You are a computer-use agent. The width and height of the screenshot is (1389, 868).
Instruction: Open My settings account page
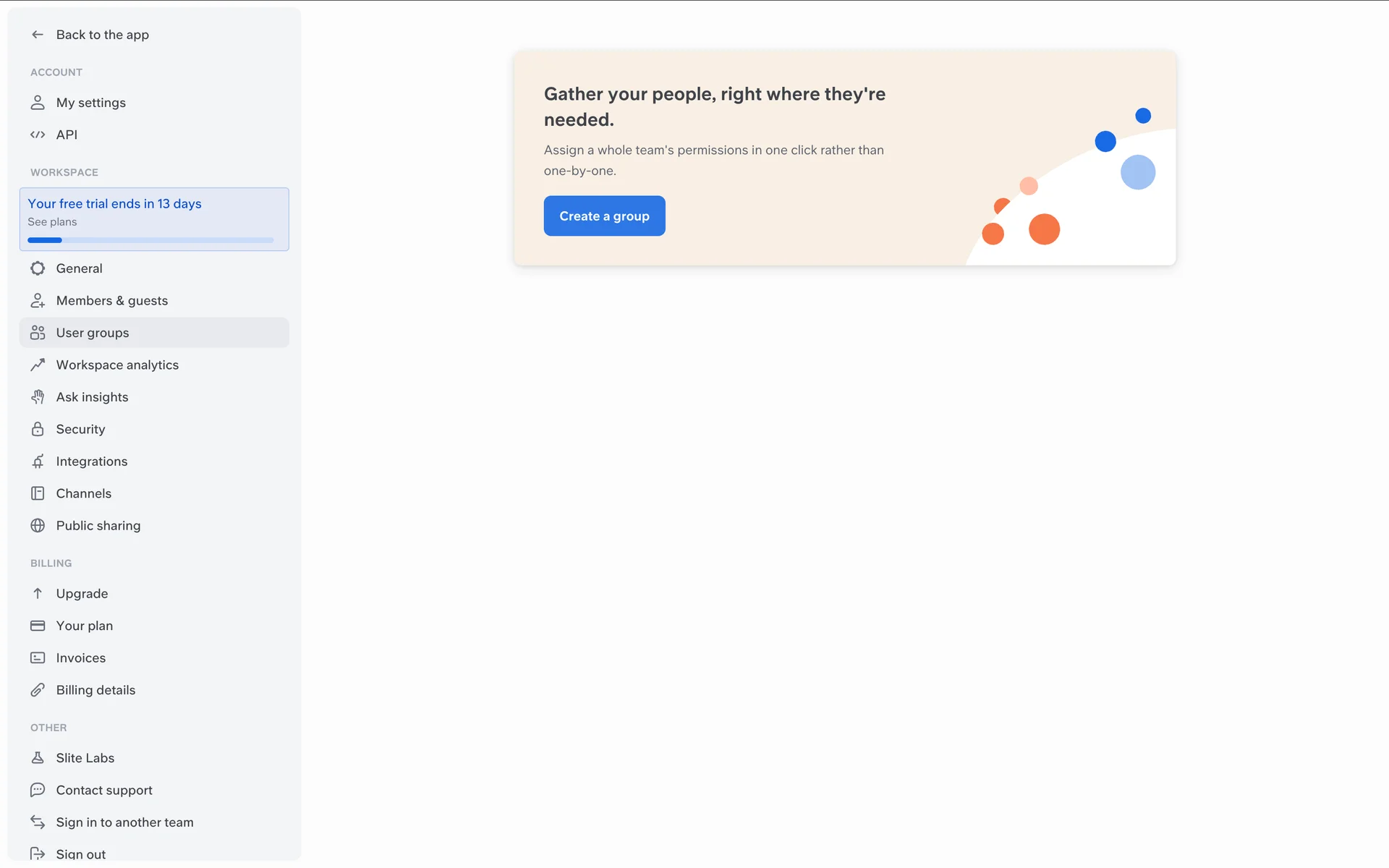[91, 103]
